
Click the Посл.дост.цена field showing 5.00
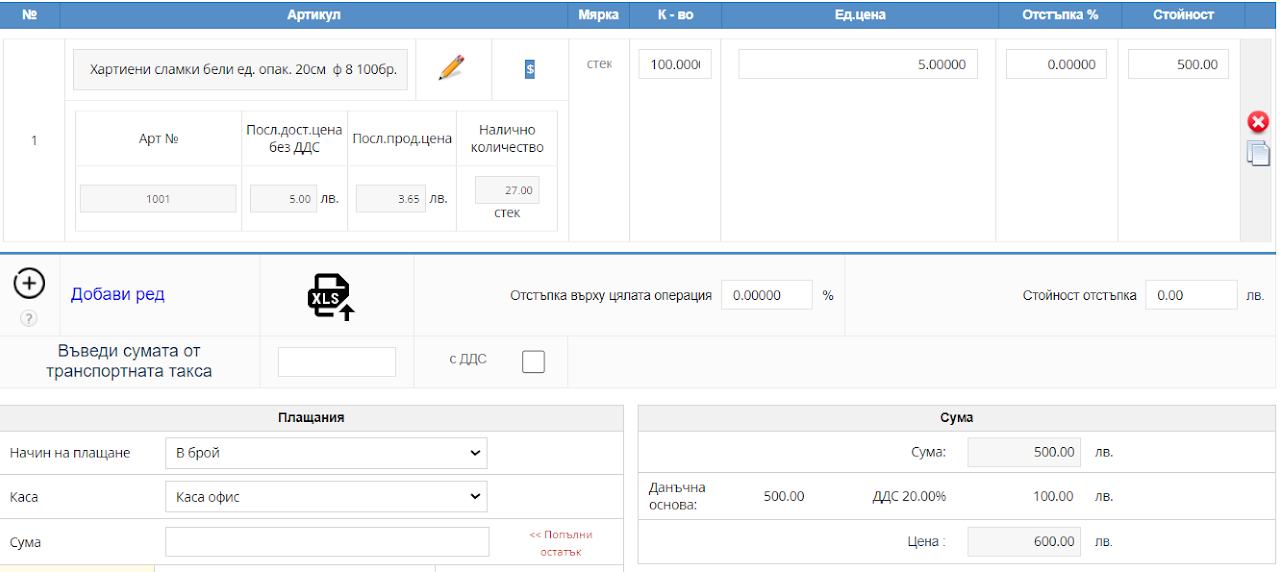[283, 199]
